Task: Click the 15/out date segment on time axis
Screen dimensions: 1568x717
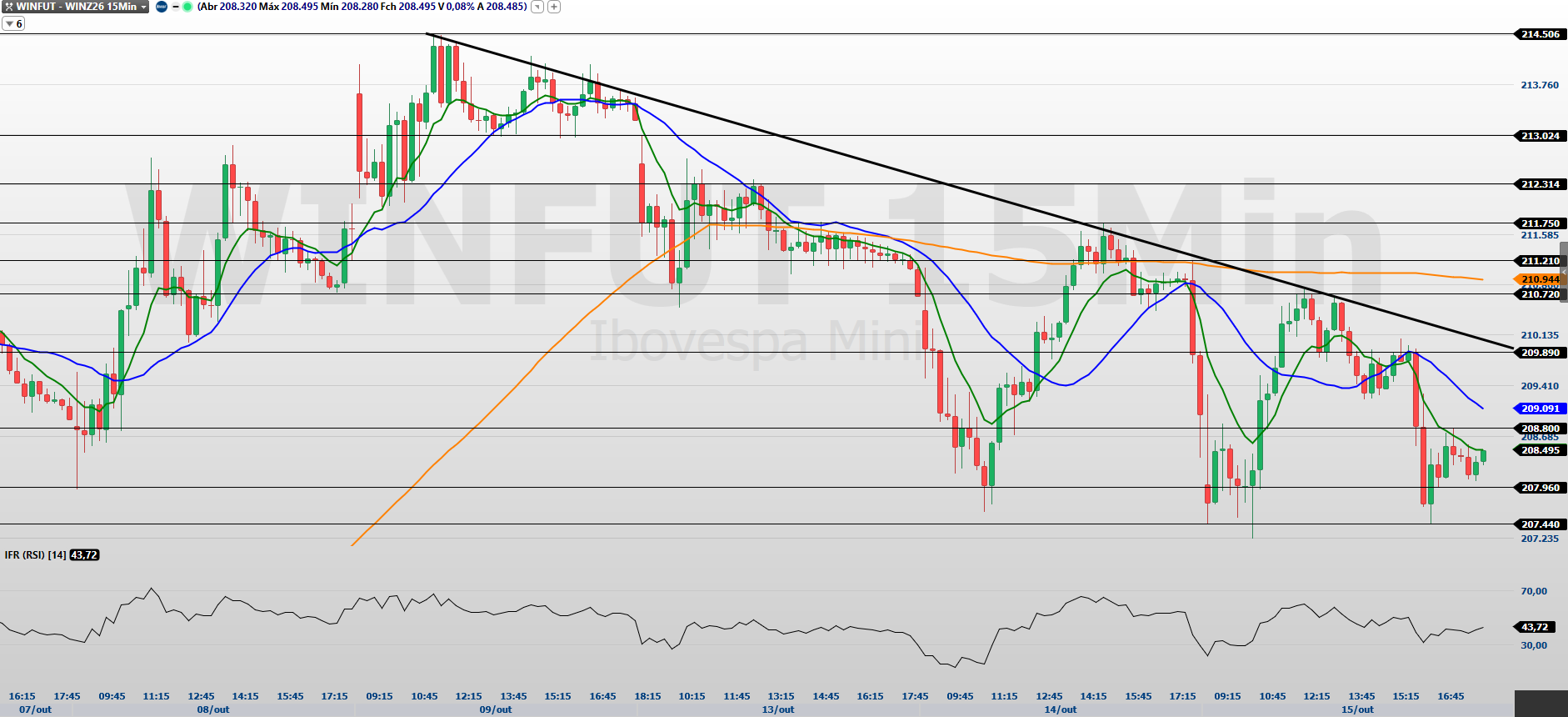Action: coord(1358,709)
